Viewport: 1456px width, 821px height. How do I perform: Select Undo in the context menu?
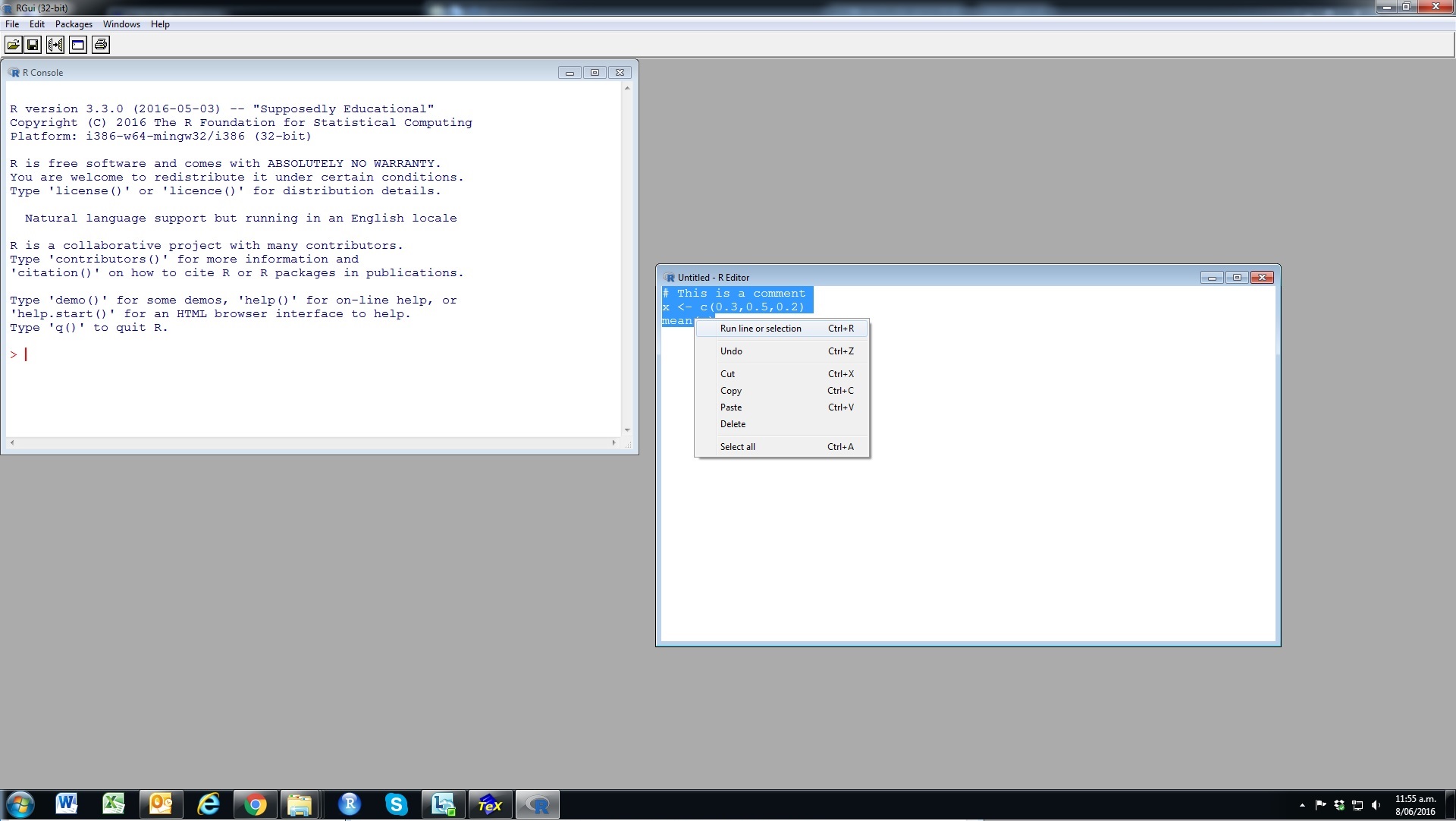click(x=782, y=351)
